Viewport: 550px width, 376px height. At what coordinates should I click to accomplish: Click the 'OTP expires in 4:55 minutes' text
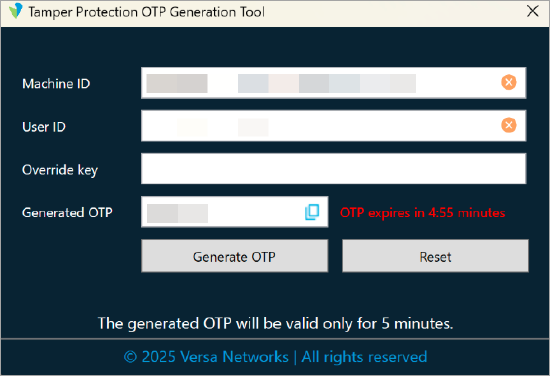422,213
